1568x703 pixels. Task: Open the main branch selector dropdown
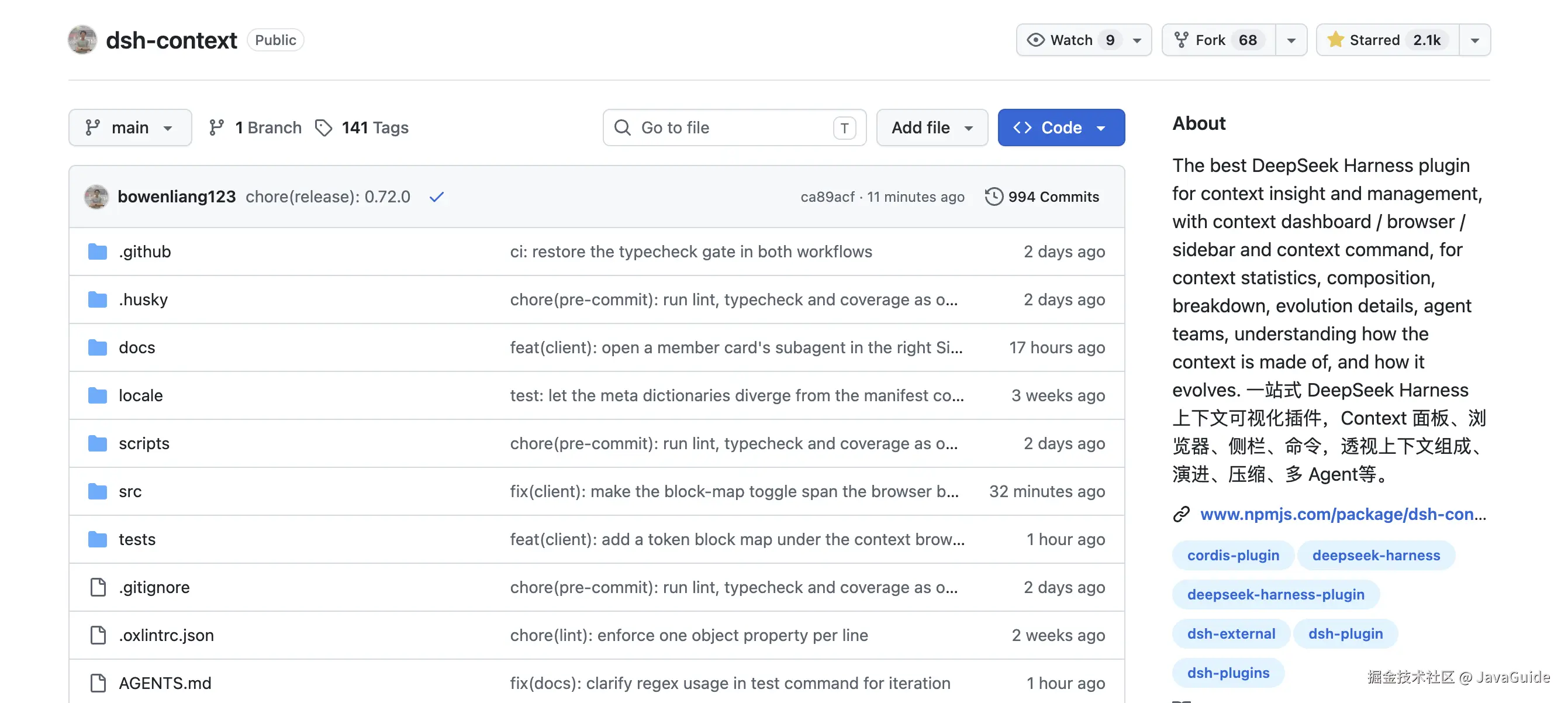tap(130, 128)
